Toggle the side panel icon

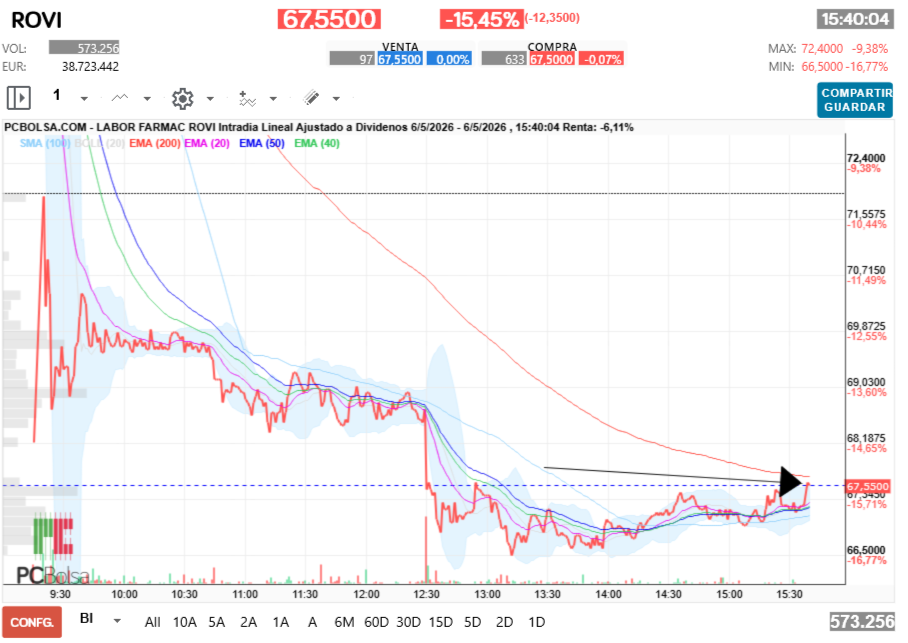pos(19,97)
